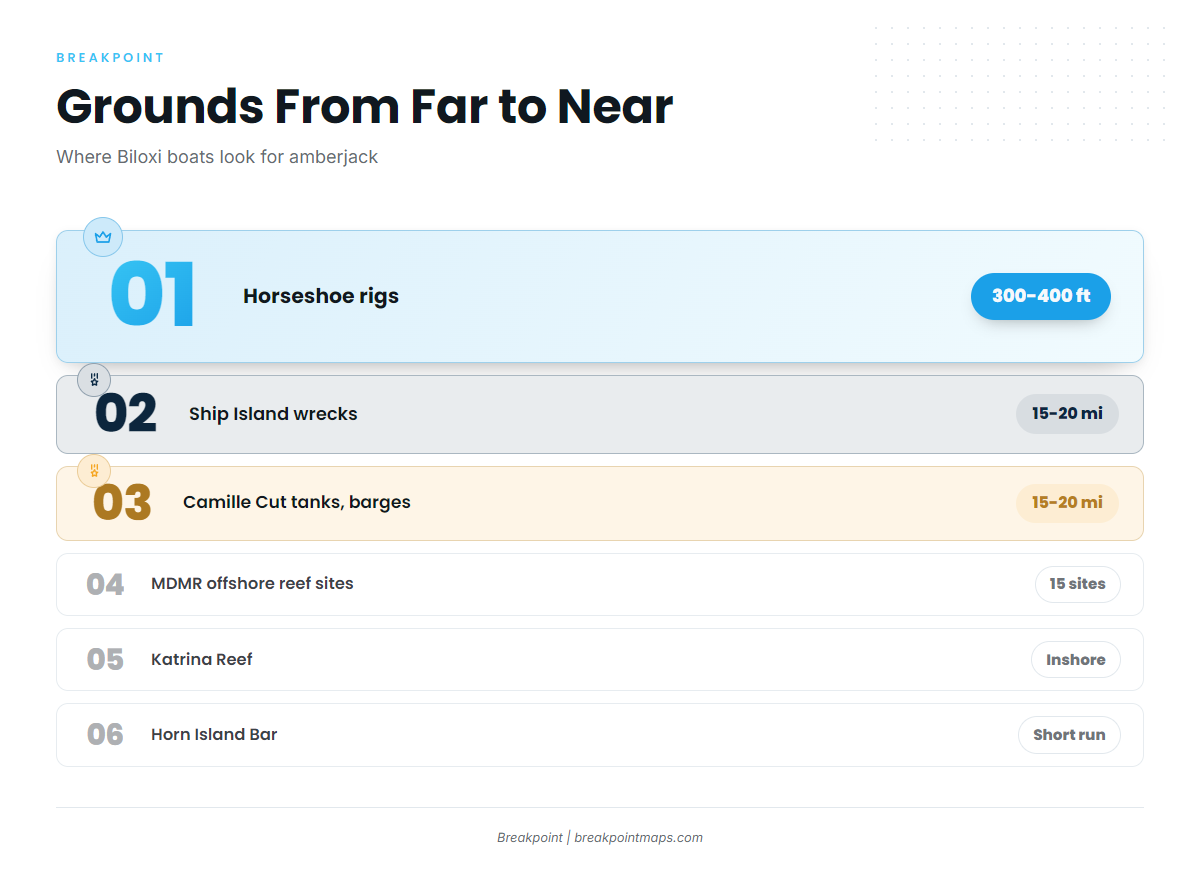Image resolution: width=1200 pixels, height=871 pixels.
Task: Click the Inshore tag for Katrina Reef
Action: pos(1075,660)
